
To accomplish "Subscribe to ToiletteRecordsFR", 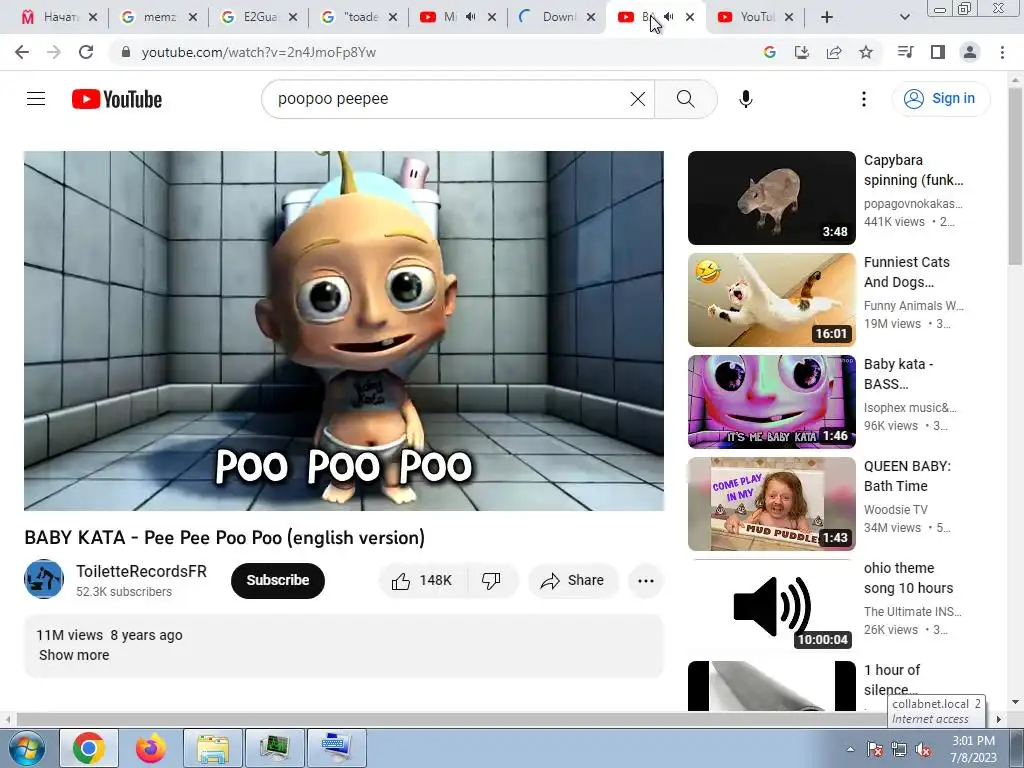I will [278, 581].
